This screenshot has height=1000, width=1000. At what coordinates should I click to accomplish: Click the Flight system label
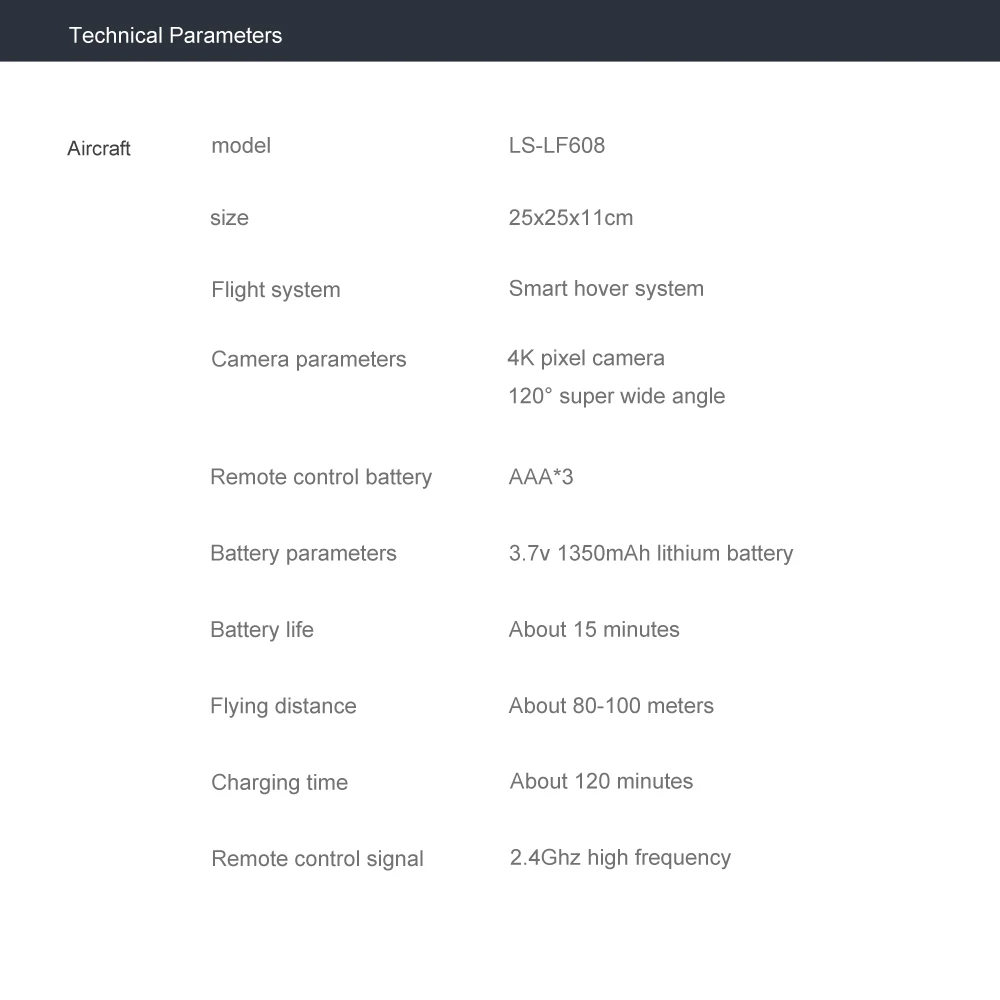275,290
